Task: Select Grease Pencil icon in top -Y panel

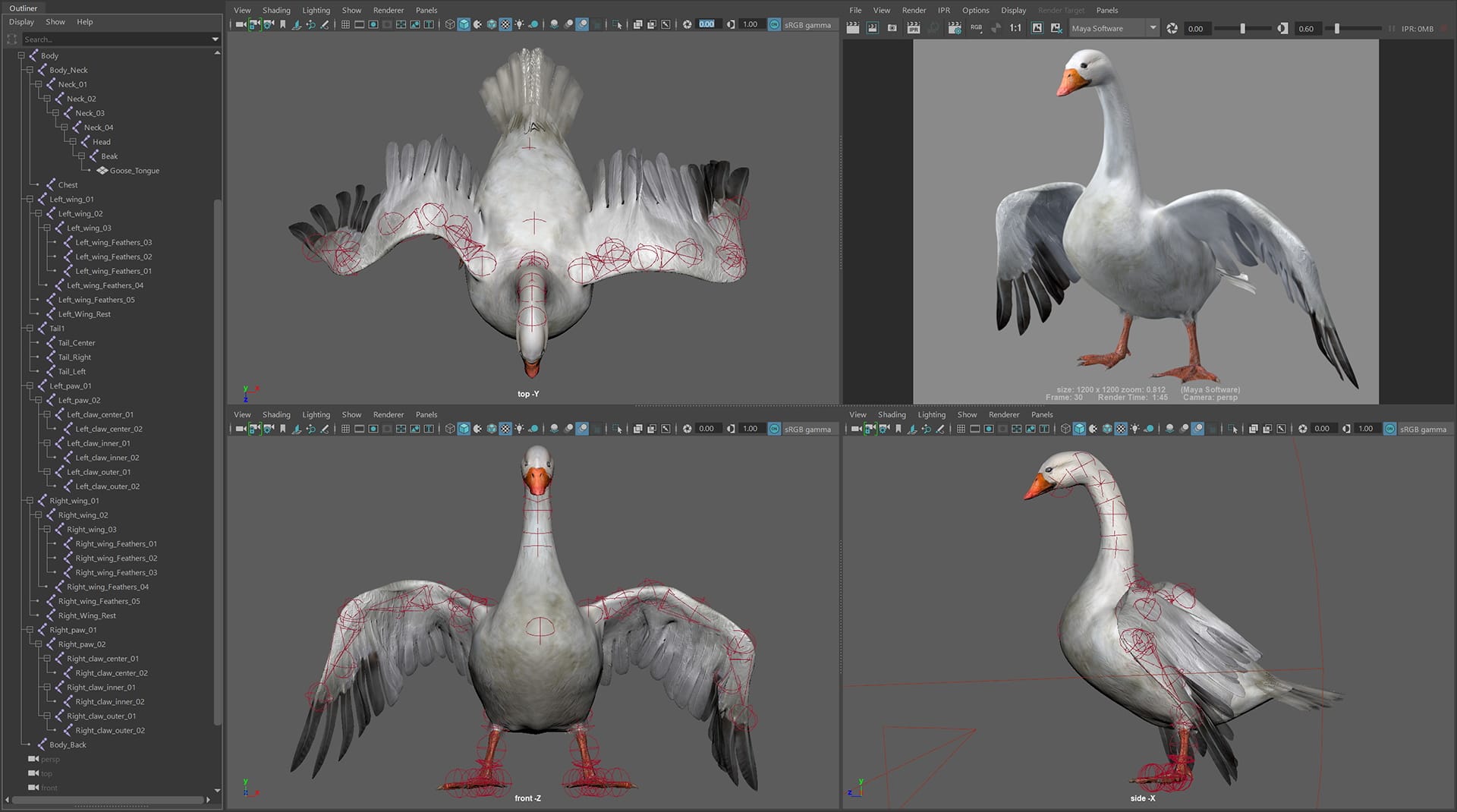Action: point(325,24)
